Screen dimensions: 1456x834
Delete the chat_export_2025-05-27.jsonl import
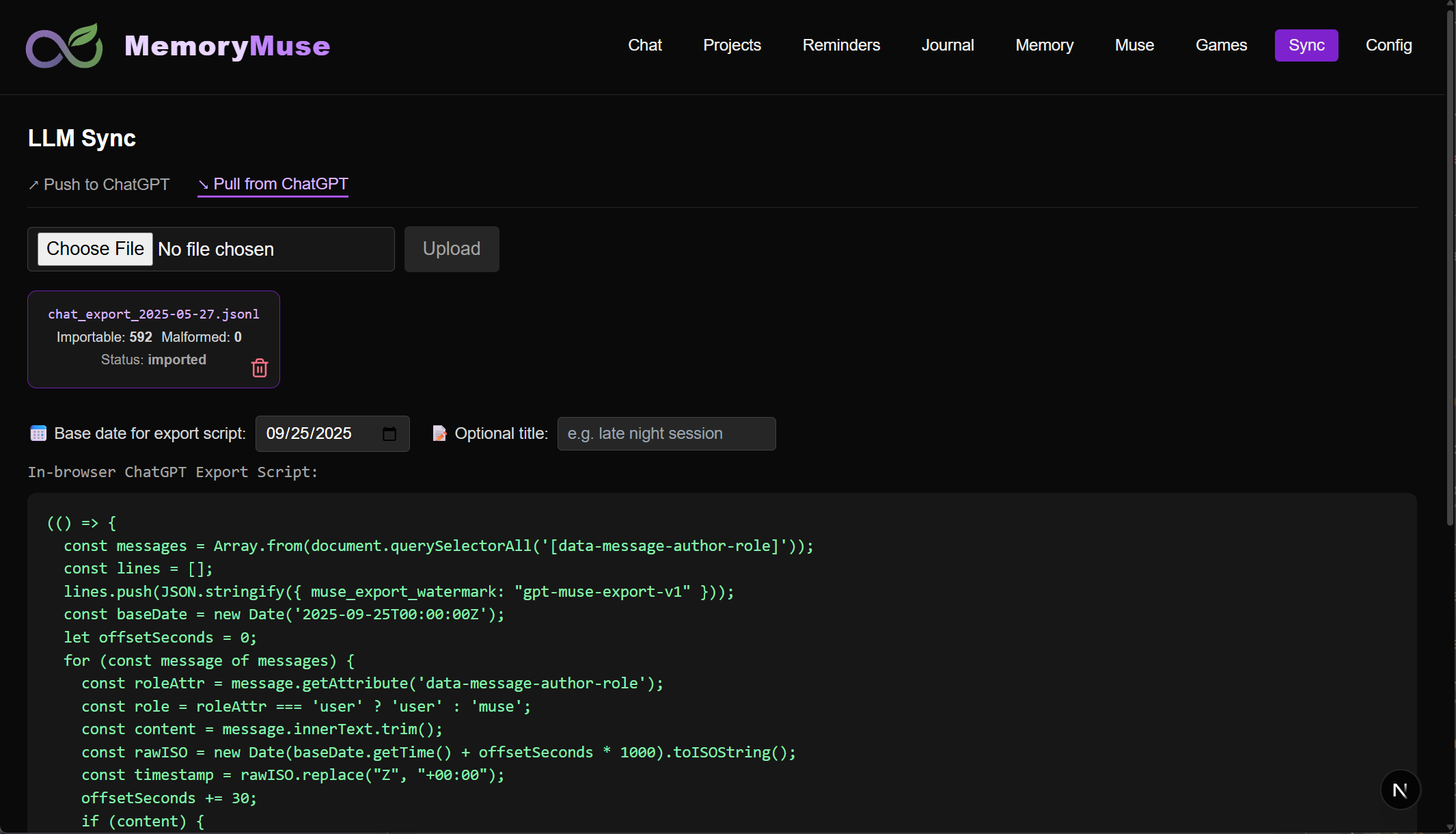260,368
